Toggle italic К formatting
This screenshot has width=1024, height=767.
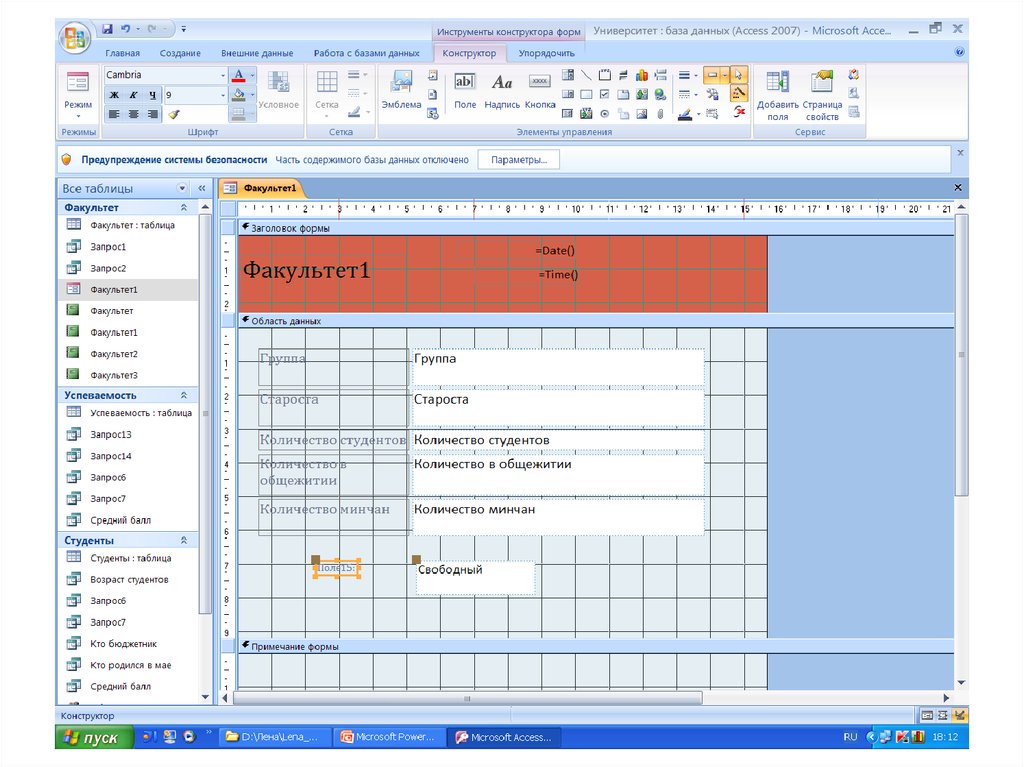(x=133, y=95)
